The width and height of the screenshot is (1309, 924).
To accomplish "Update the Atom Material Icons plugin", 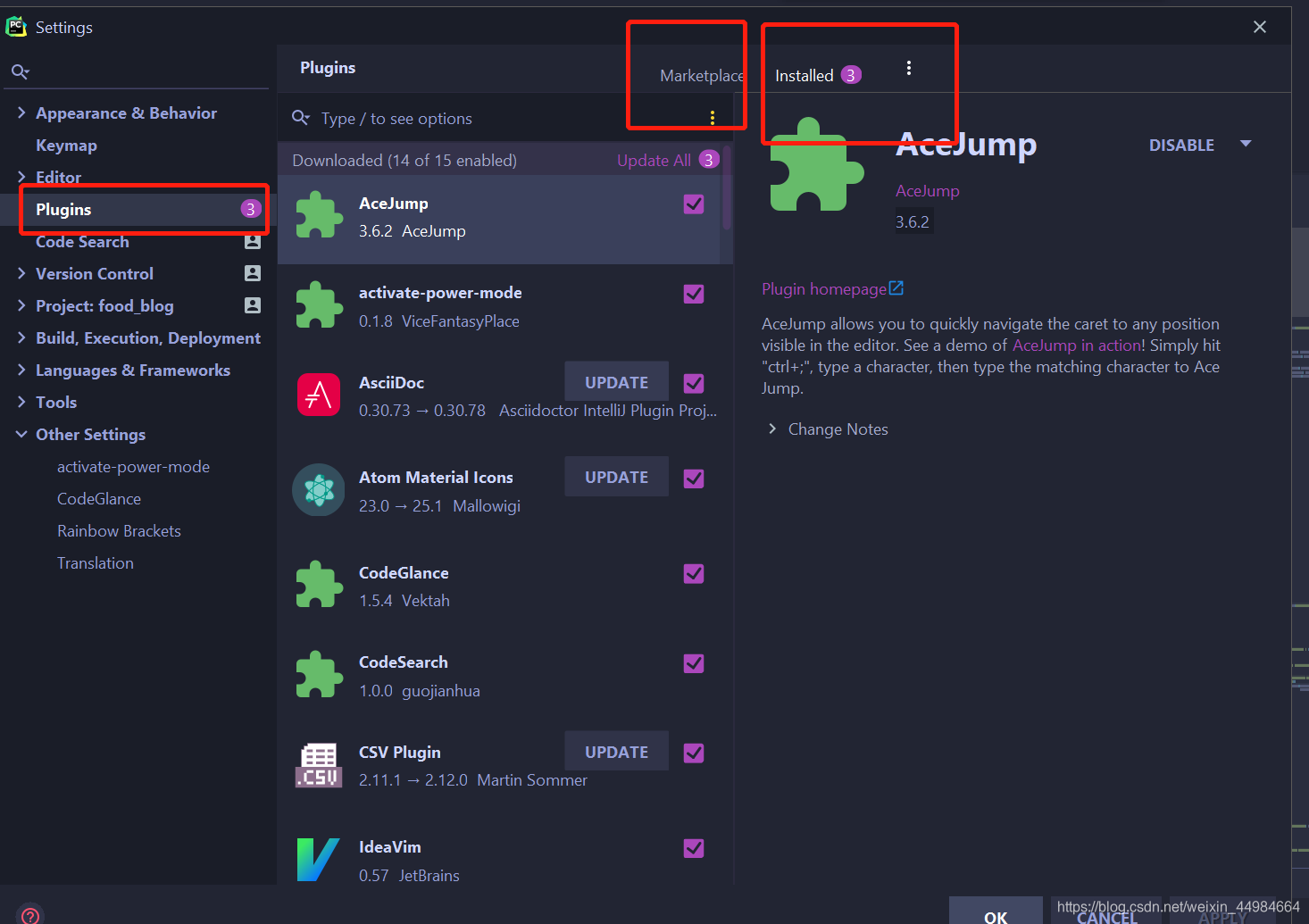I will [x=617, y=477].
